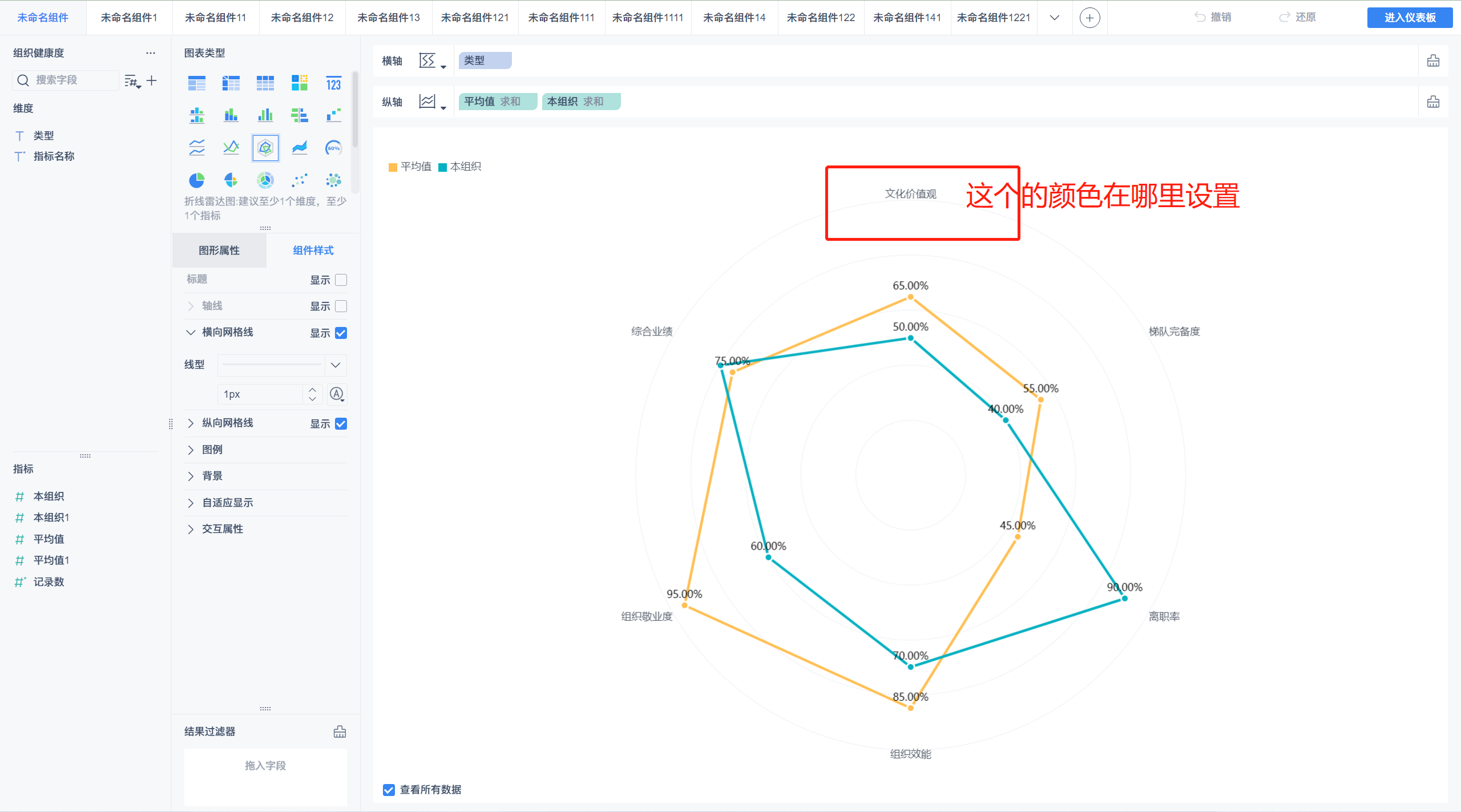1461x812 pixels.
Task: Click the 类型 field pill in 横轴
Action: pyautogui.click(x=485, y=60)
